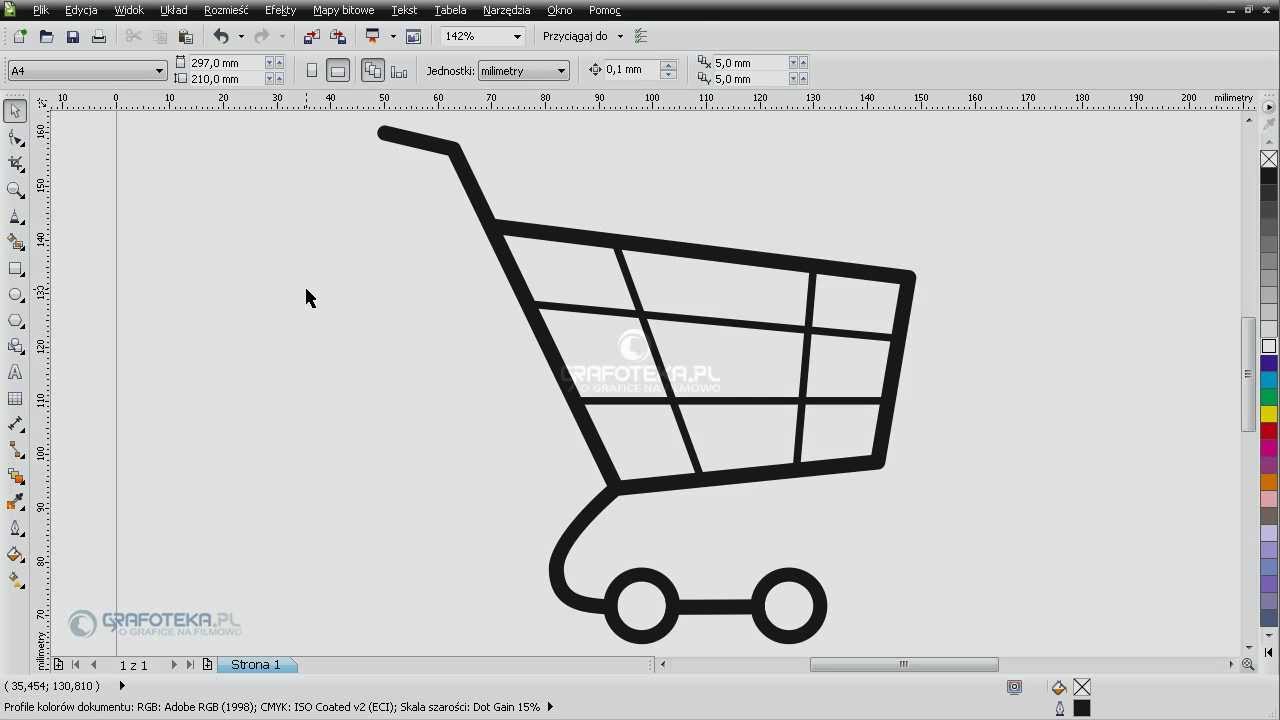Expand the cursor coordinates info arrow
This screenshot has width=1280, height=720.
[122, 686]
